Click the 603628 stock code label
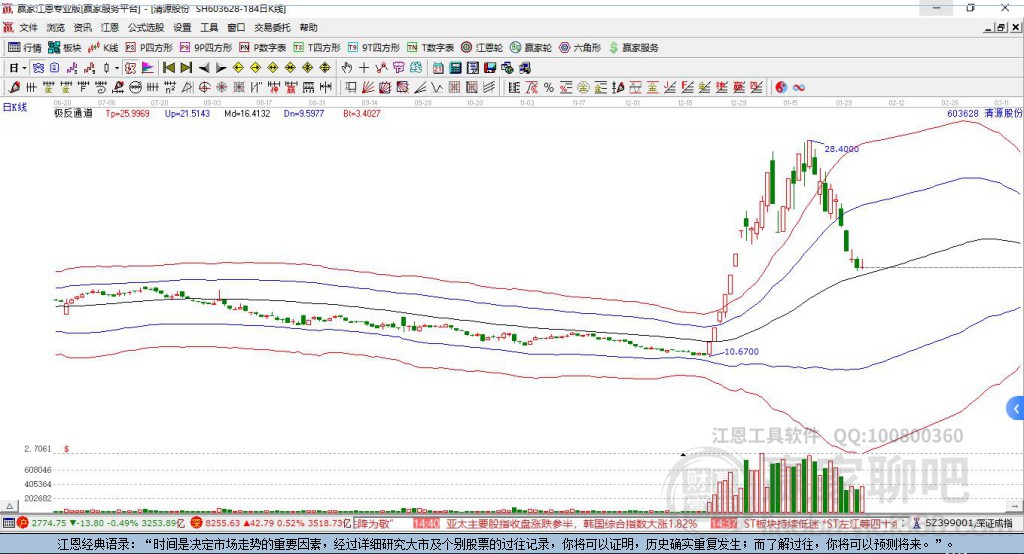Viewport: 1024px width, 554px height. [x=963, y=114]
